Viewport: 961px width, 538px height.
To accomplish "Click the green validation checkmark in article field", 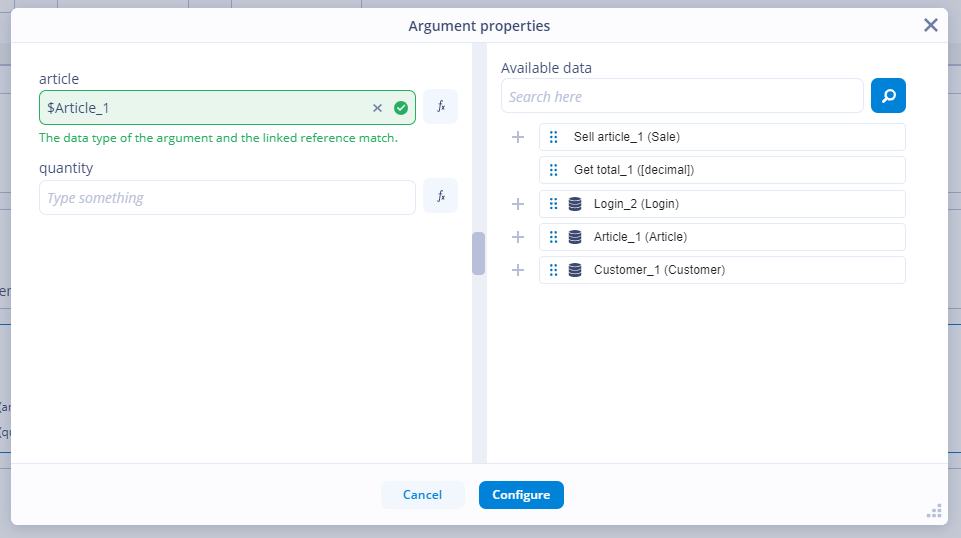I will [x=401, y=108].
